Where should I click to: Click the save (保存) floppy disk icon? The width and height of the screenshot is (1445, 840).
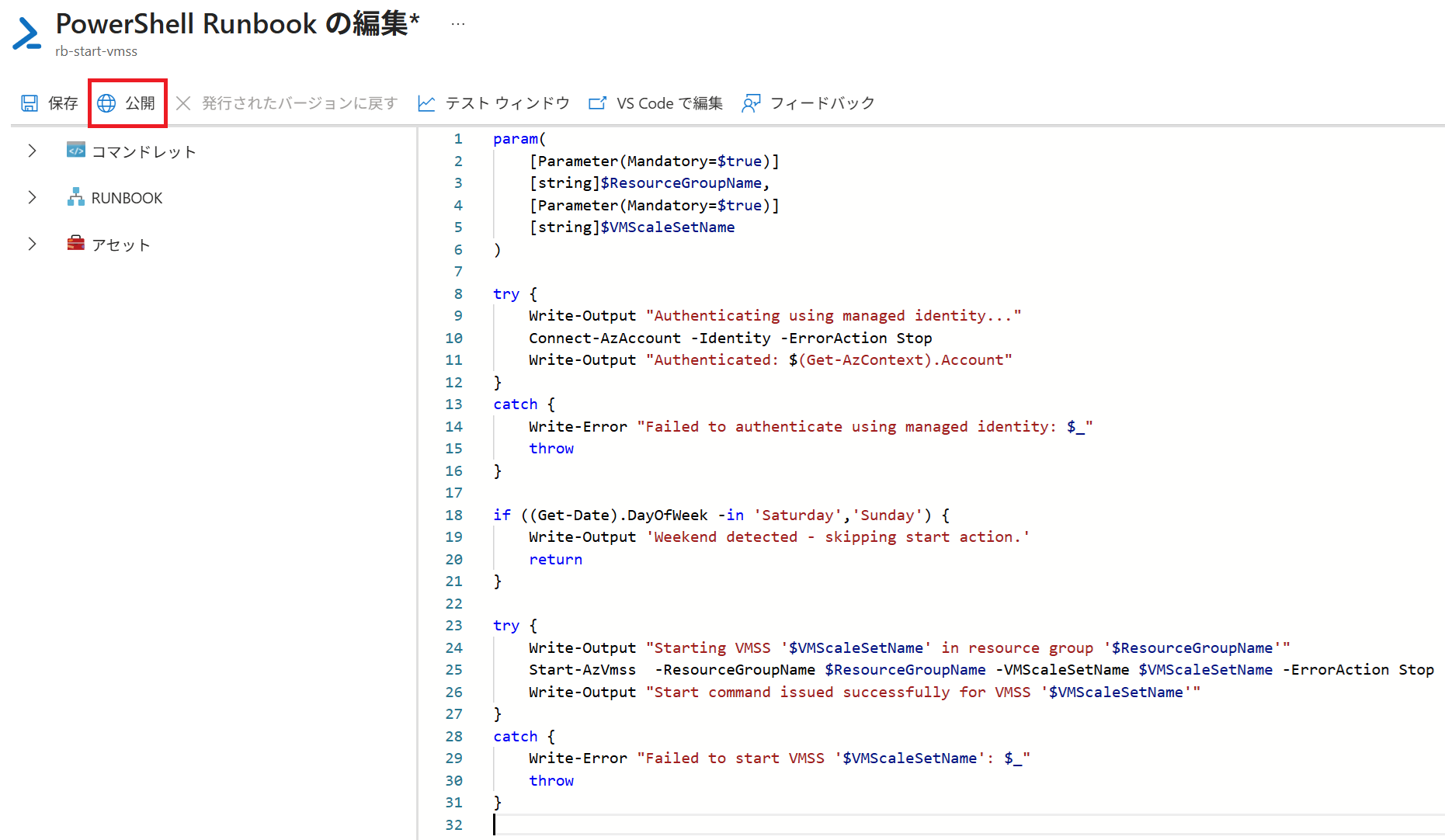(30, 103)
